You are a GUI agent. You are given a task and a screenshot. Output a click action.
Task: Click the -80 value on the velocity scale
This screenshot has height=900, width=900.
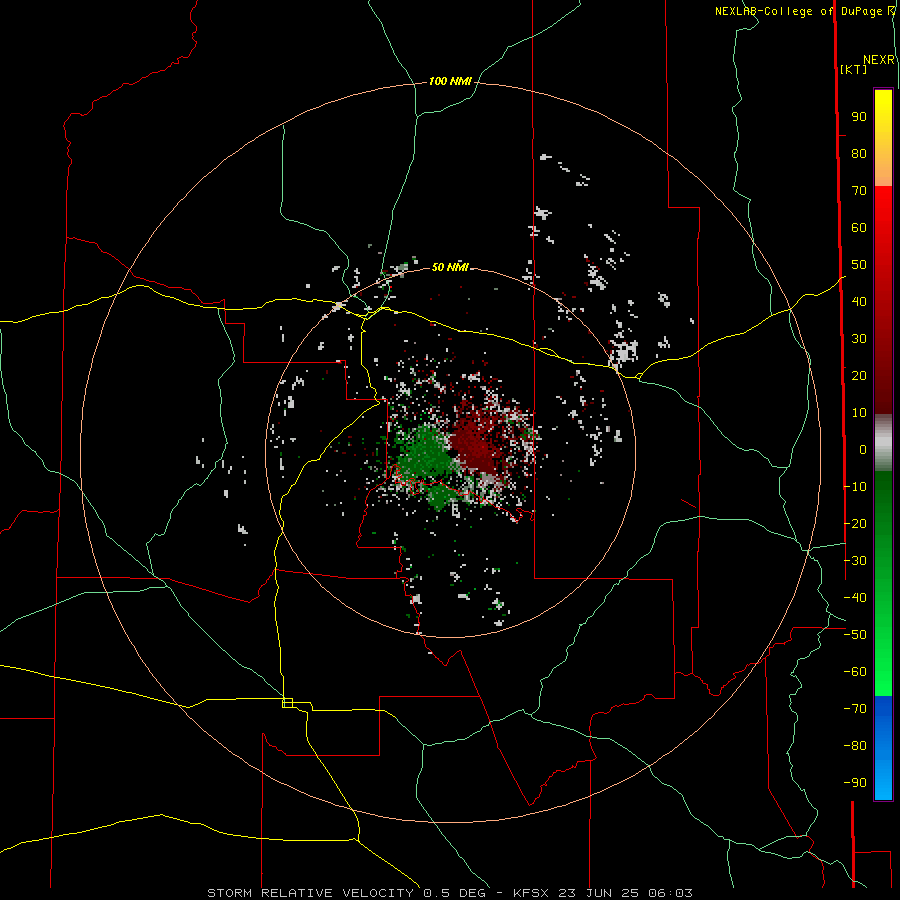click(x=855, y=746)
